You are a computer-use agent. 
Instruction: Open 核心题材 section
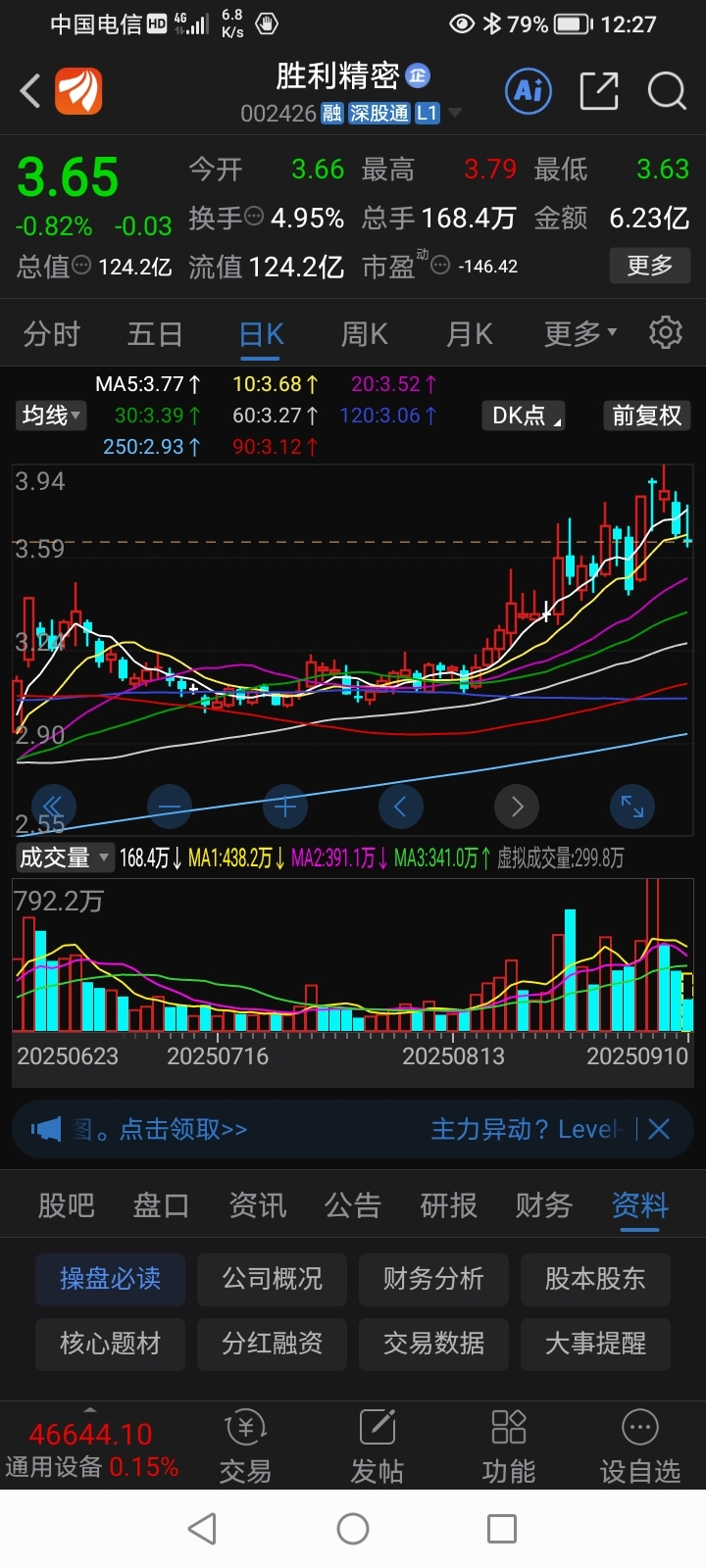coord(110,1344)
